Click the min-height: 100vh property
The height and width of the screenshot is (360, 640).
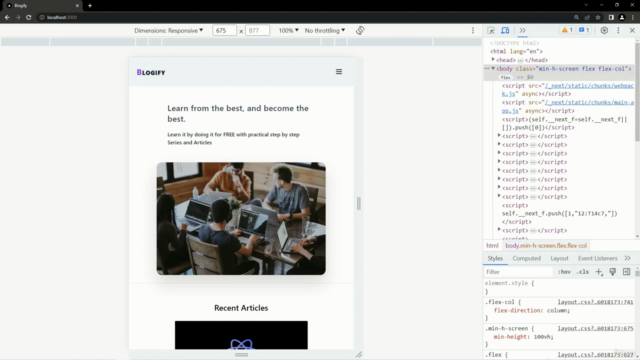[x=524, y=337]
